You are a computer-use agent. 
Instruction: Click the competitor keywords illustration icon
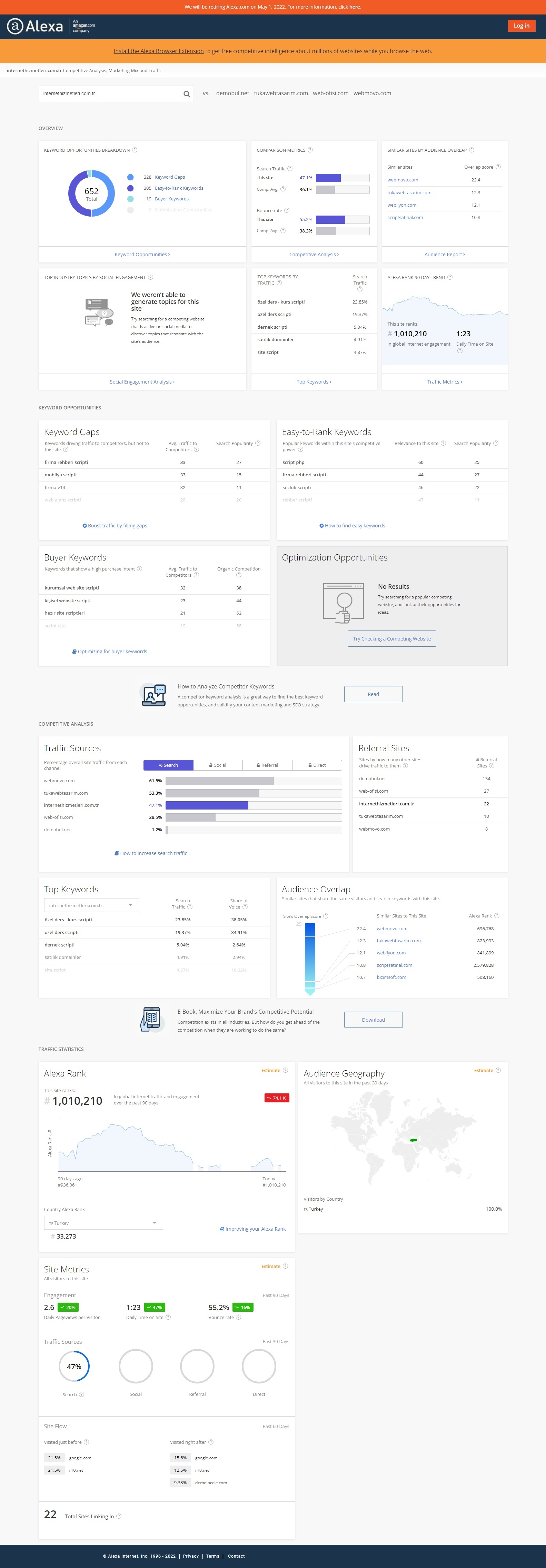click(153, 695)
